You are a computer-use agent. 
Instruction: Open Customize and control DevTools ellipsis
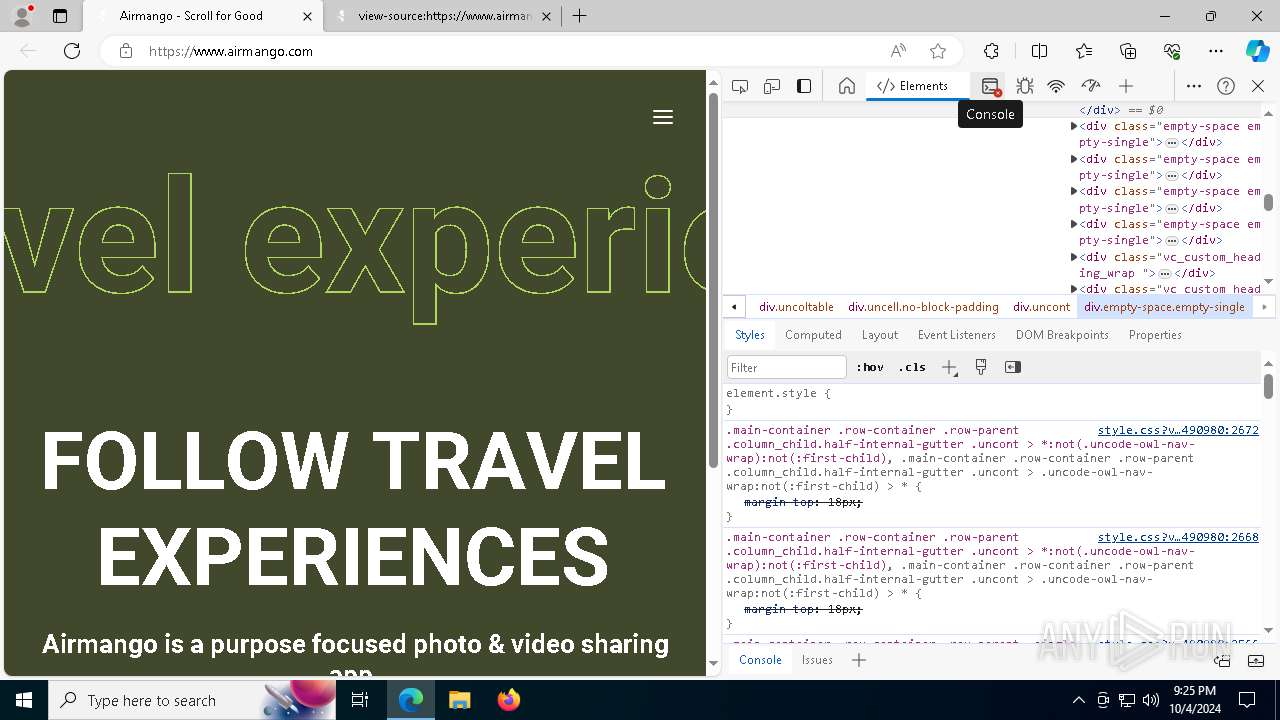(1194, 86)
